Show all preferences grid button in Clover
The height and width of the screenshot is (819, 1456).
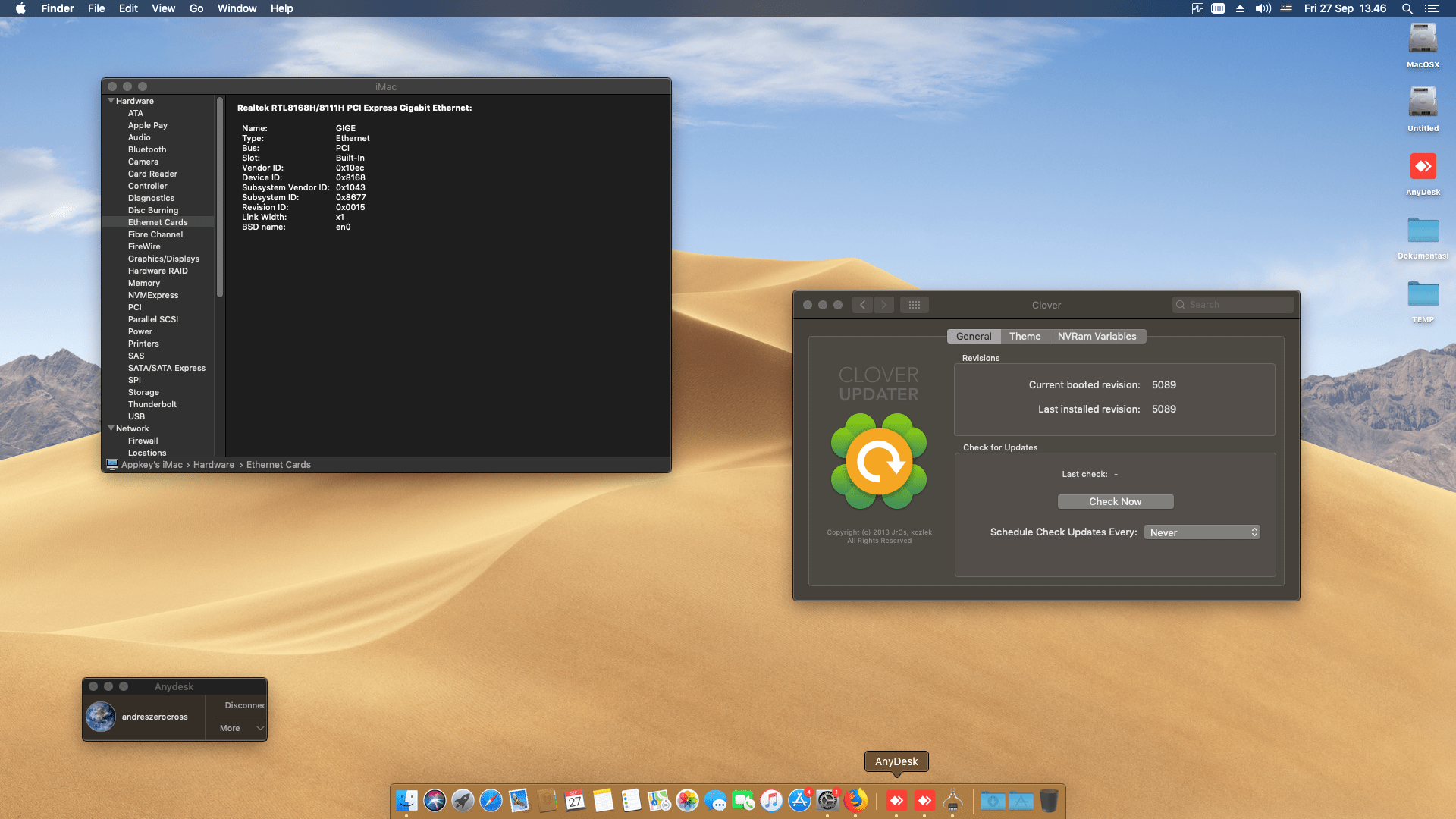coord(915,305)
